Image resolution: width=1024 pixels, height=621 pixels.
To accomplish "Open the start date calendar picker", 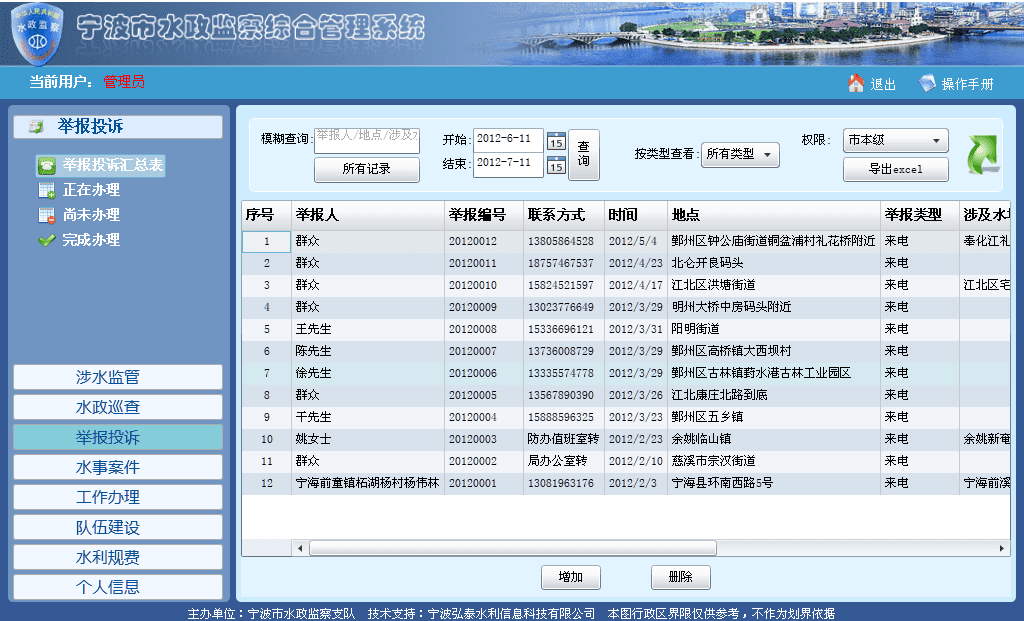I will point(556,141).
